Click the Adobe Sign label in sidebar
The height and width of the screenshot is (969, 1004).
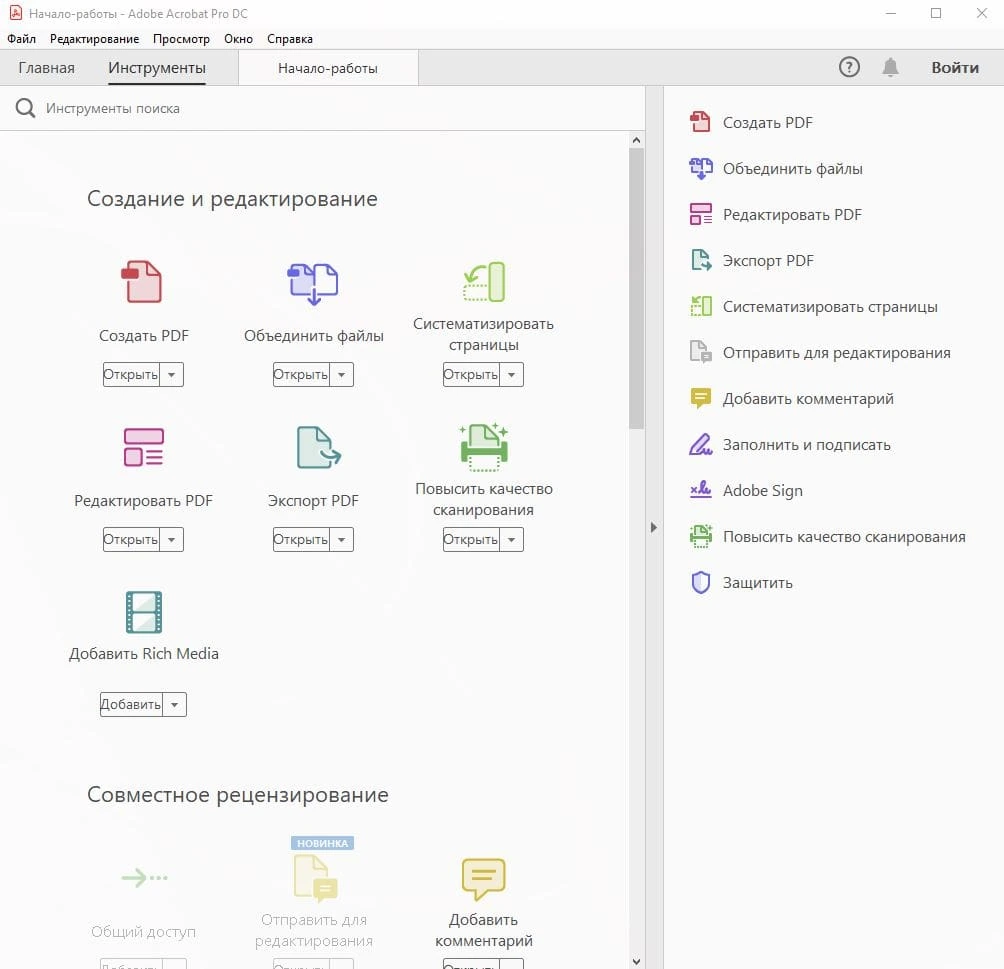click(x=763, y=491)
